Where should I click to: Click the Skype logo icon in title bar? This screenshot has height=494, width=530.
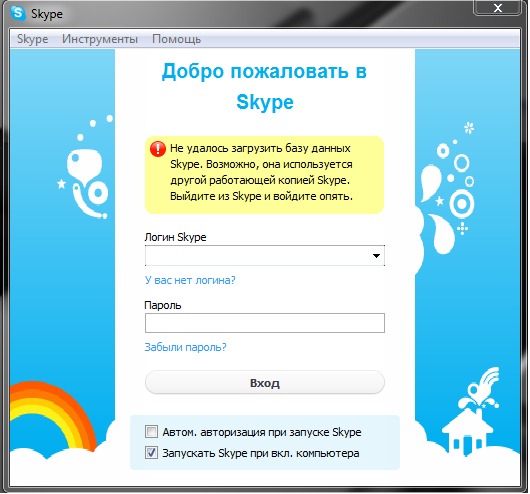18,14
